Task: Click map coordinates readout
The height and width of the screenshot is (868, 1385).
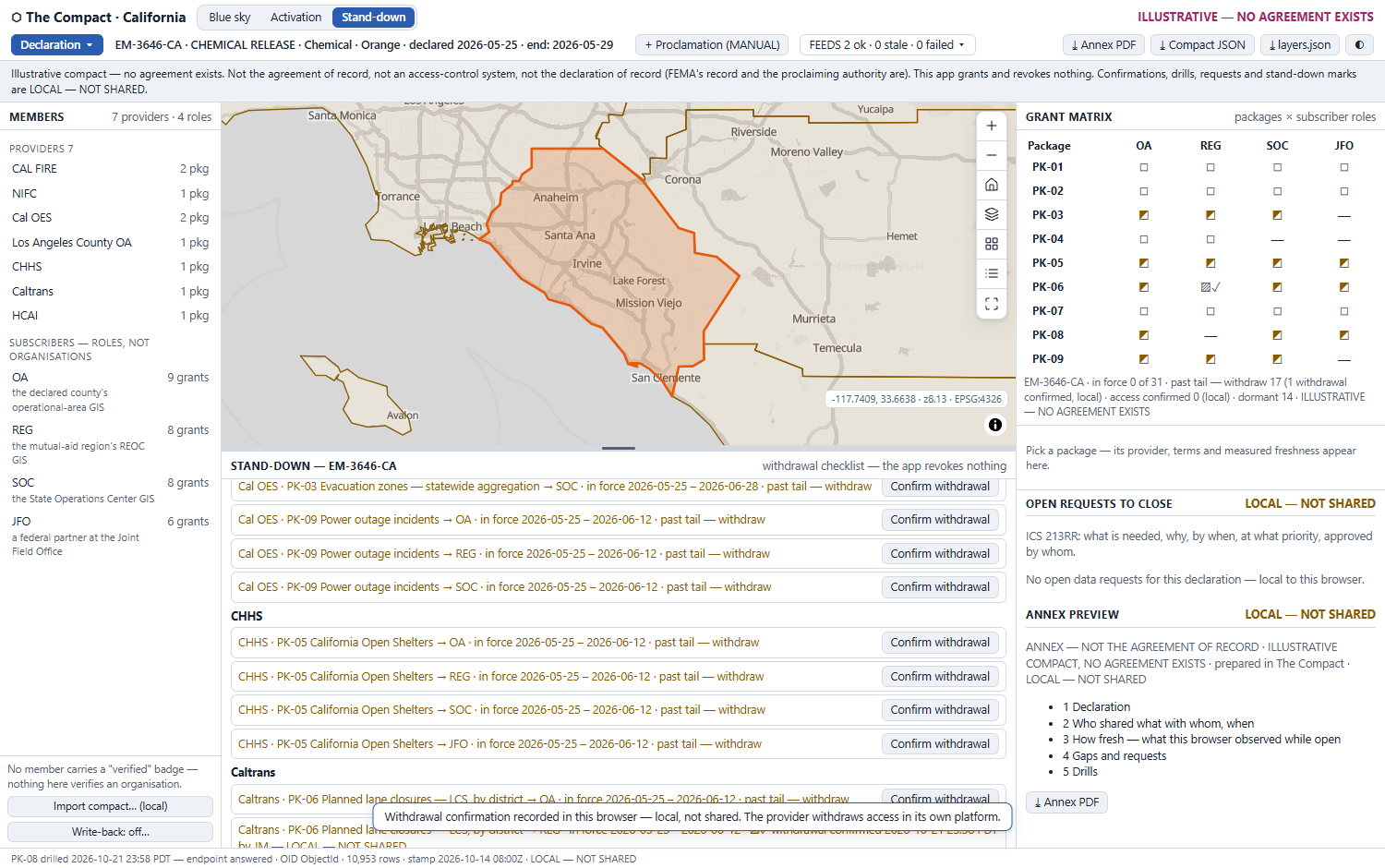Action: click(x=916, y=399)
